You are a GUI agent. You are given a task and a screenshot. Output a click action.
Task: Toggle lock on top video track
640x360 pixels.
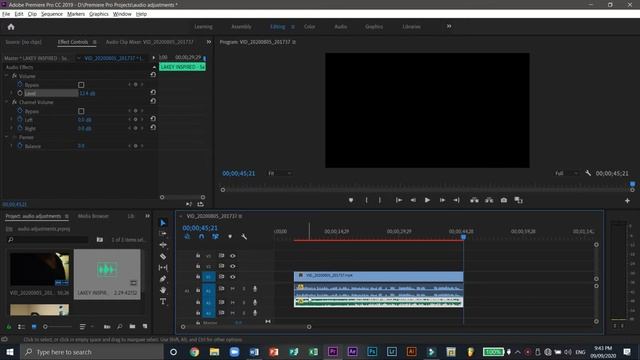198,256
